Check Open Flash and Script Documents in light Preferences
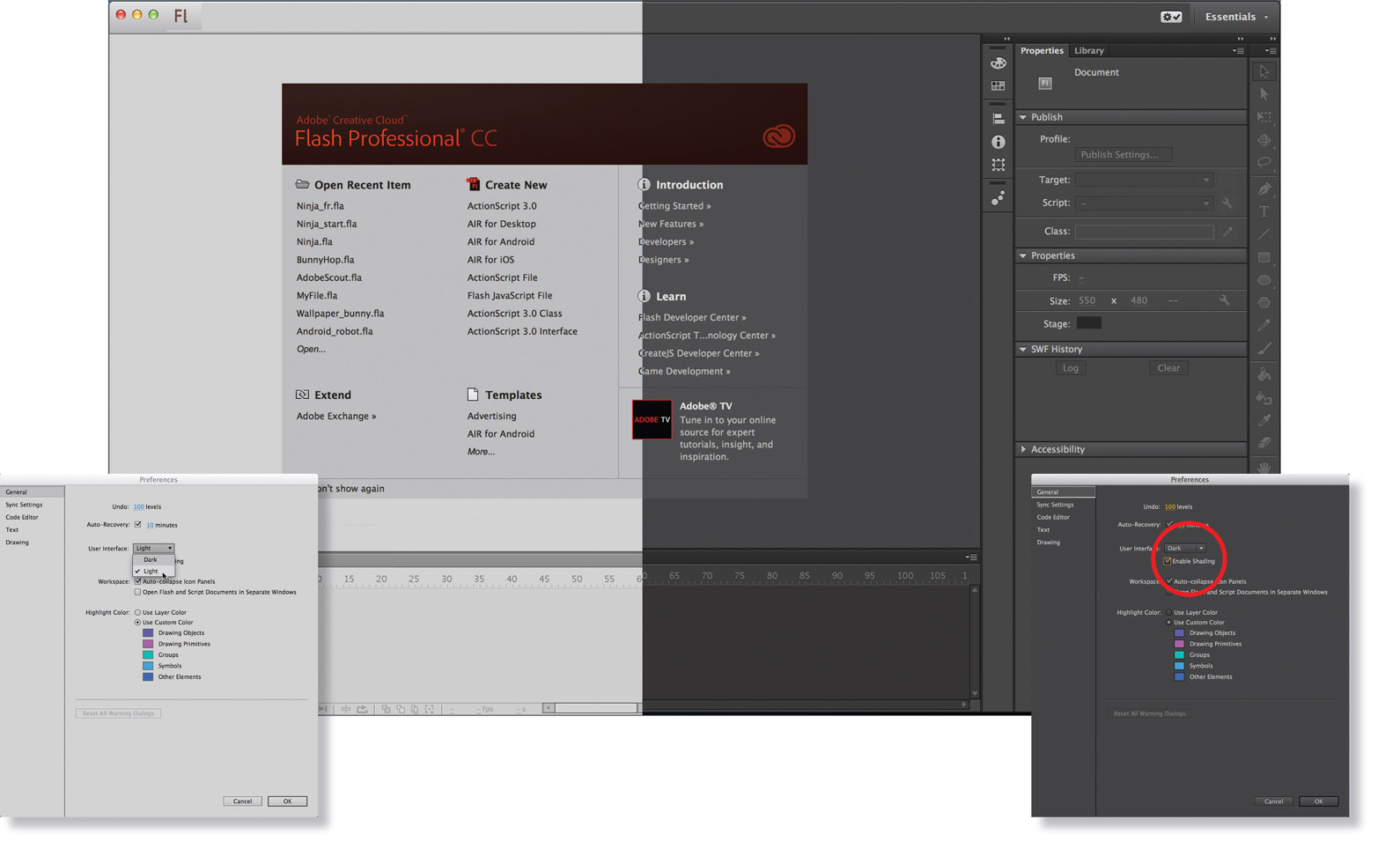This screenshot has height=842, width=1400. [137, 592]
